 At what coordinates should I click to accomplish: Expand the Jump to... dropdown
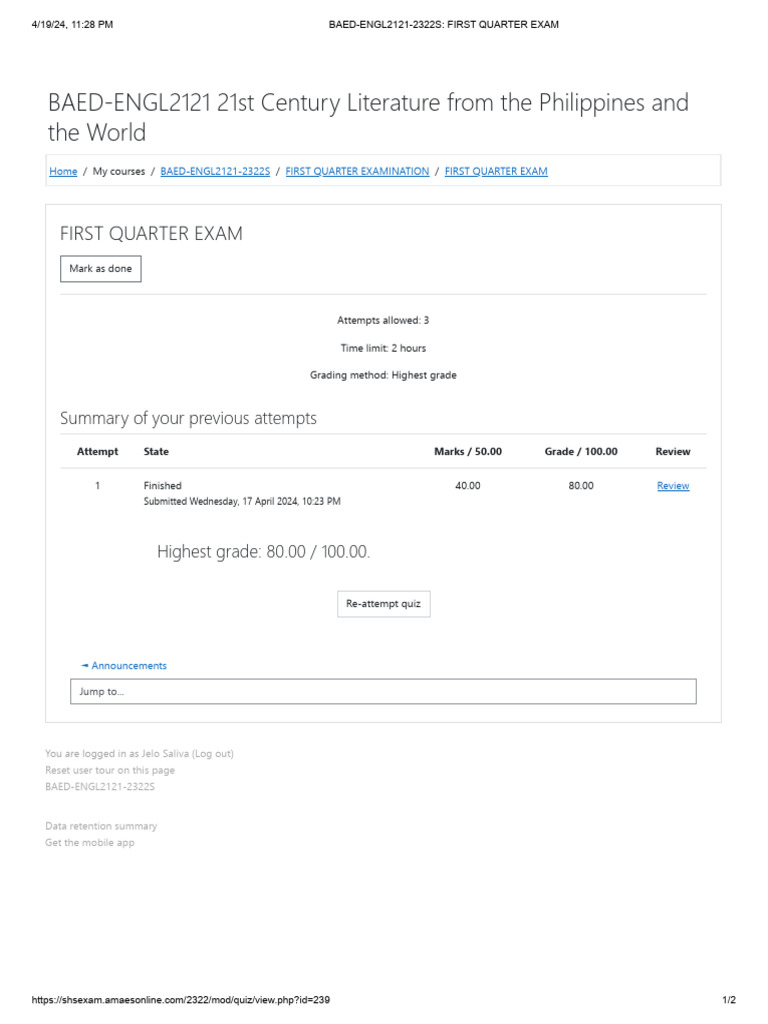(x=383, y=691)
